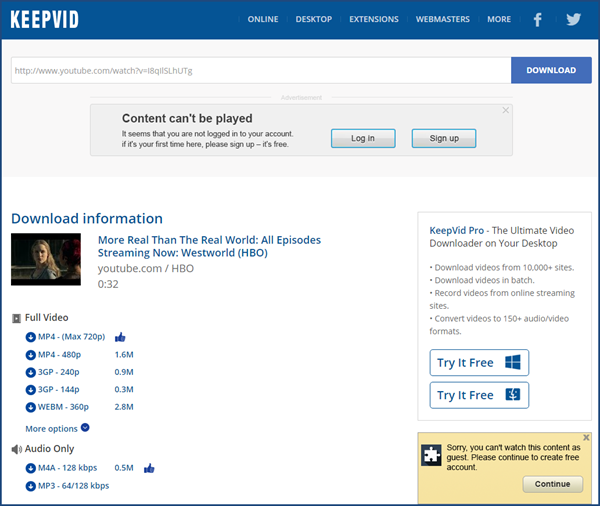Open the EXTENSIONS menu
This screenshot has height=506, width=600.
coord(374,19)
